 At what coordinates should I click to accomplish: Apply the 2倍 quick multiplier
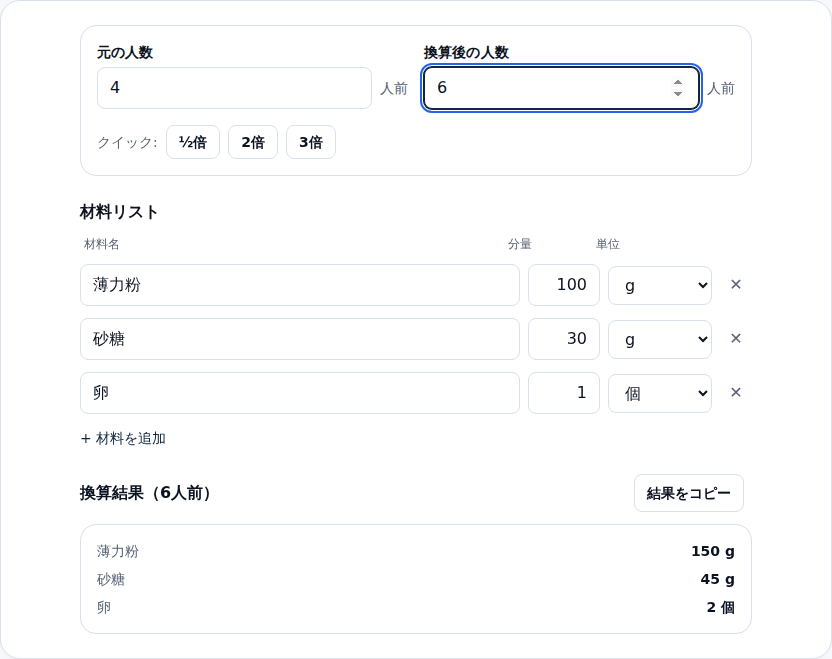253,142
